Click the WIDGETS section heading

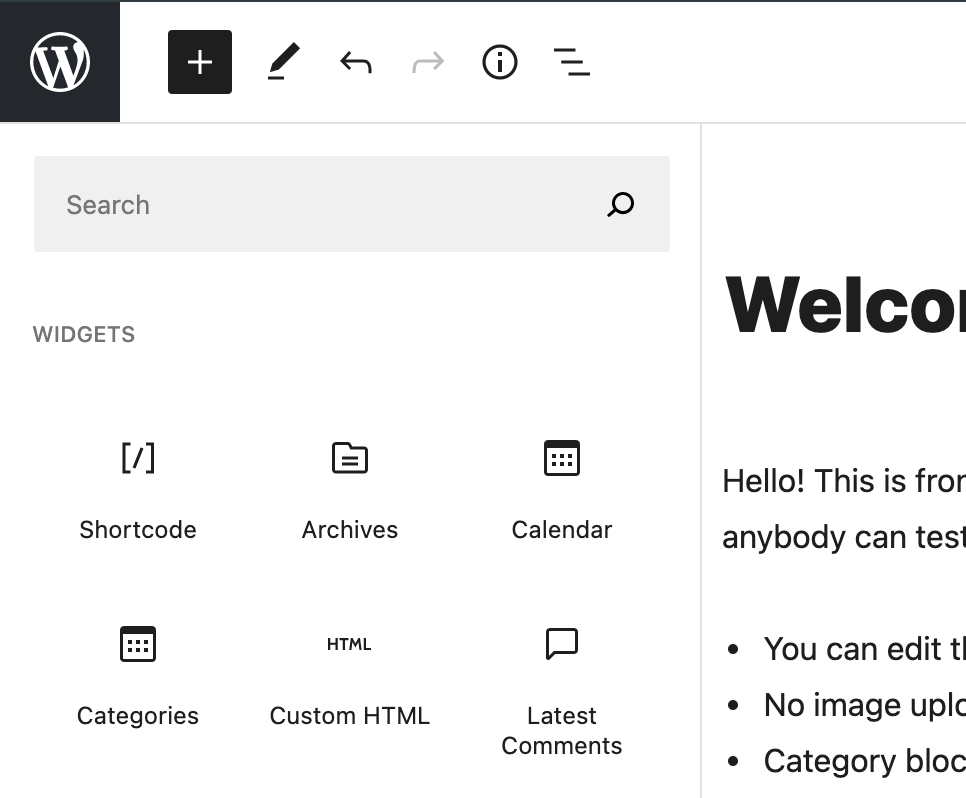(84, 335)
